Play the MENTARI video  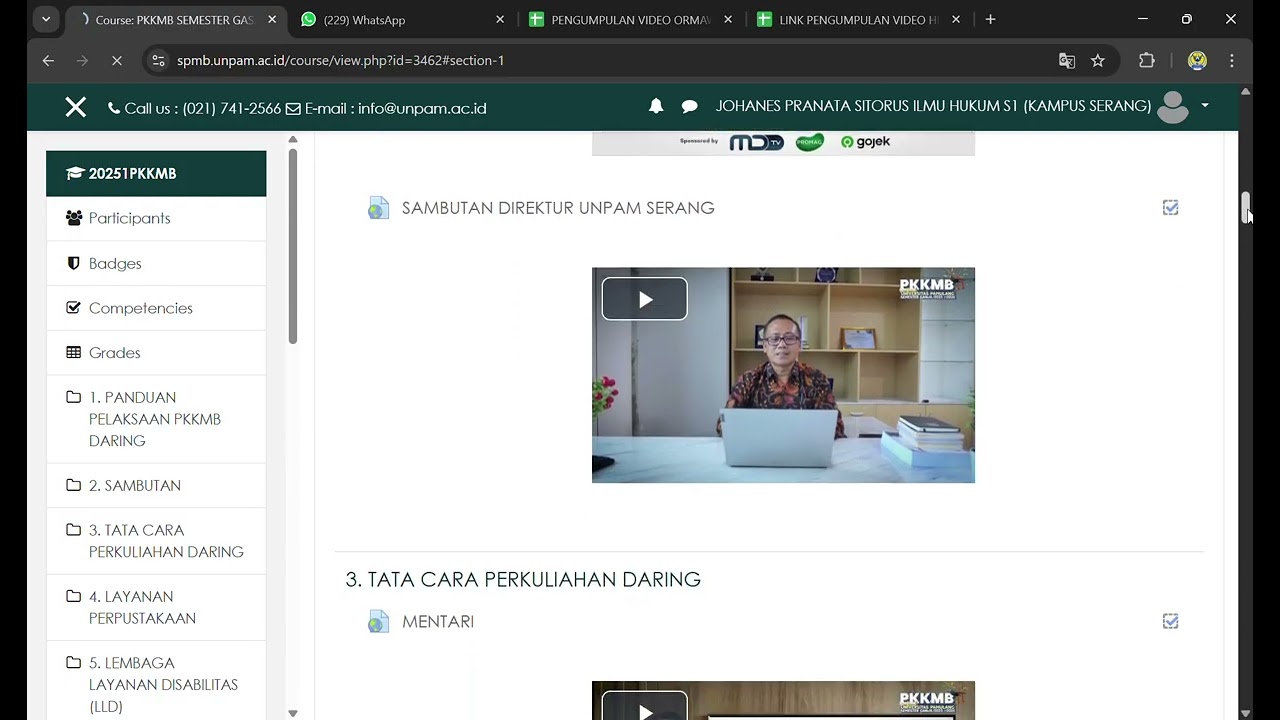645,706
